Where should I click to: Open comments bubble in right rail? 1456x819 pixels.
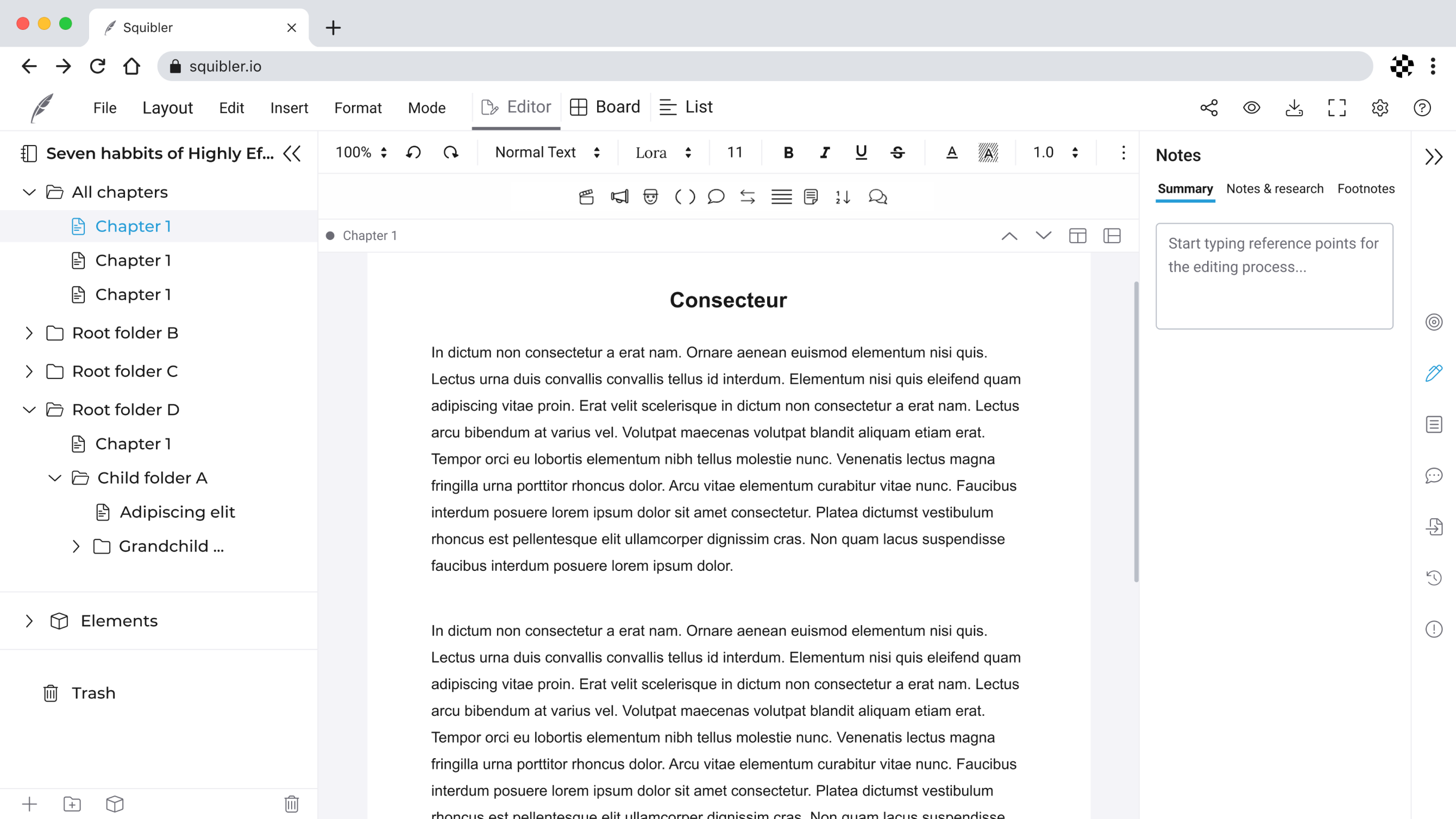[1434, 476]
